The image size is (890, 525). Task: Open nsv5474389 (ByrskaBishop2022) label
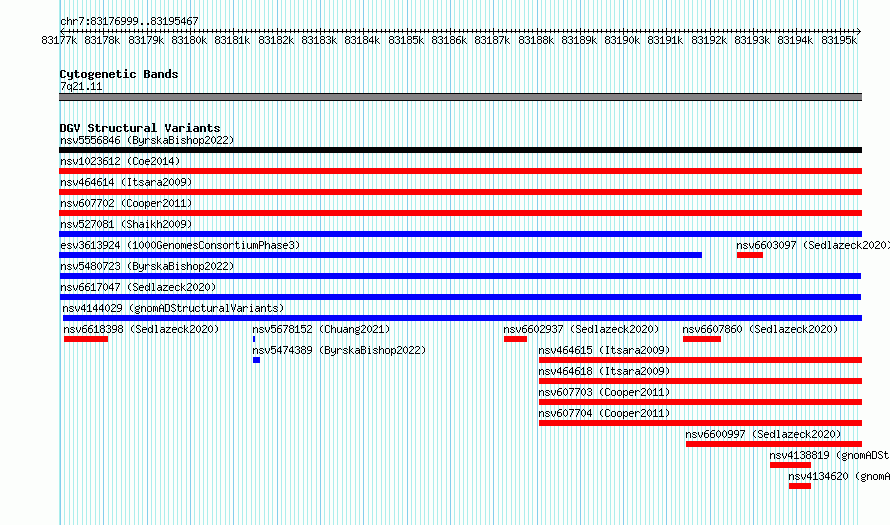coord(339,350)
